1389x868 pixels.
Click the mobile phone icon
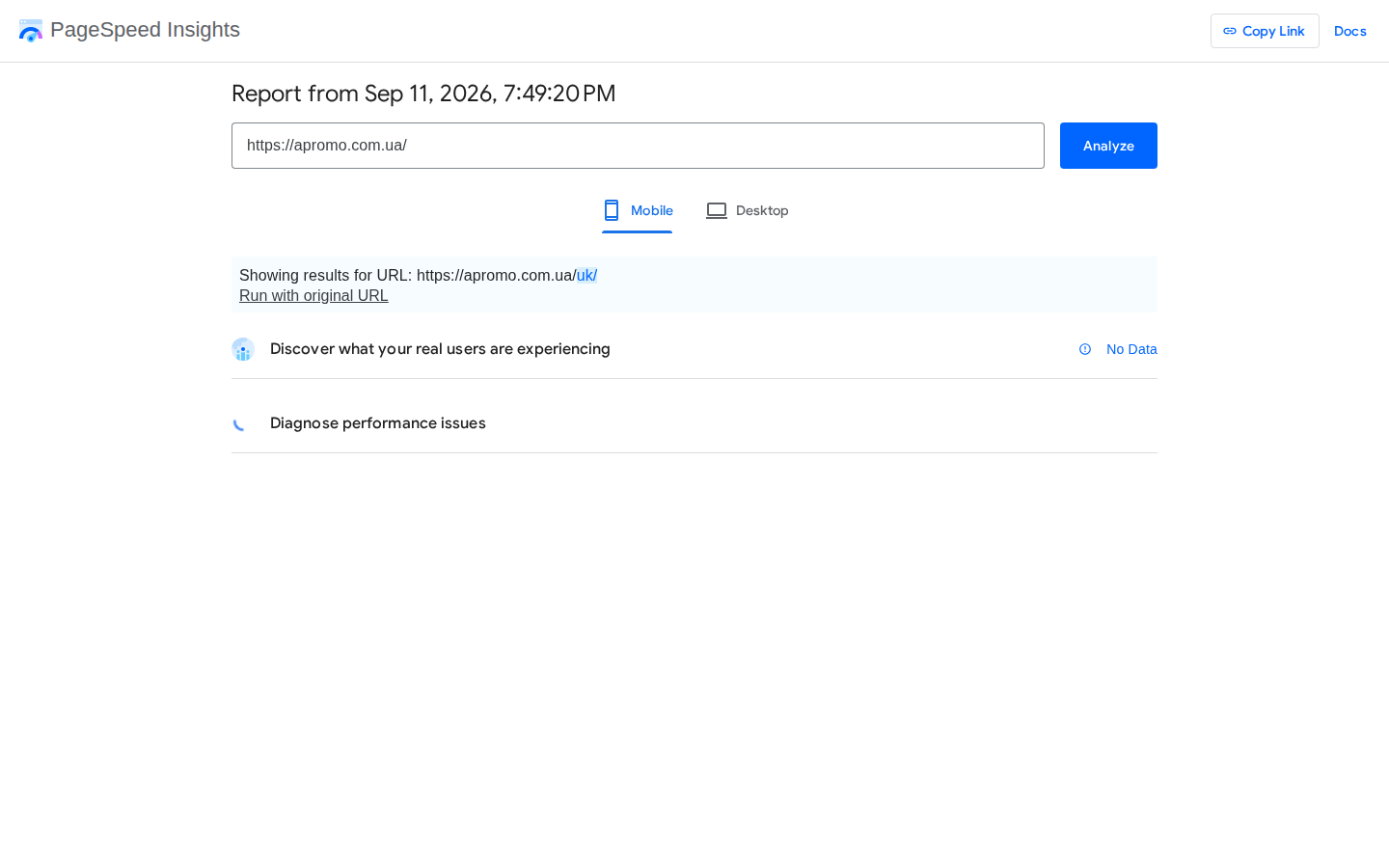coord(612,210)
